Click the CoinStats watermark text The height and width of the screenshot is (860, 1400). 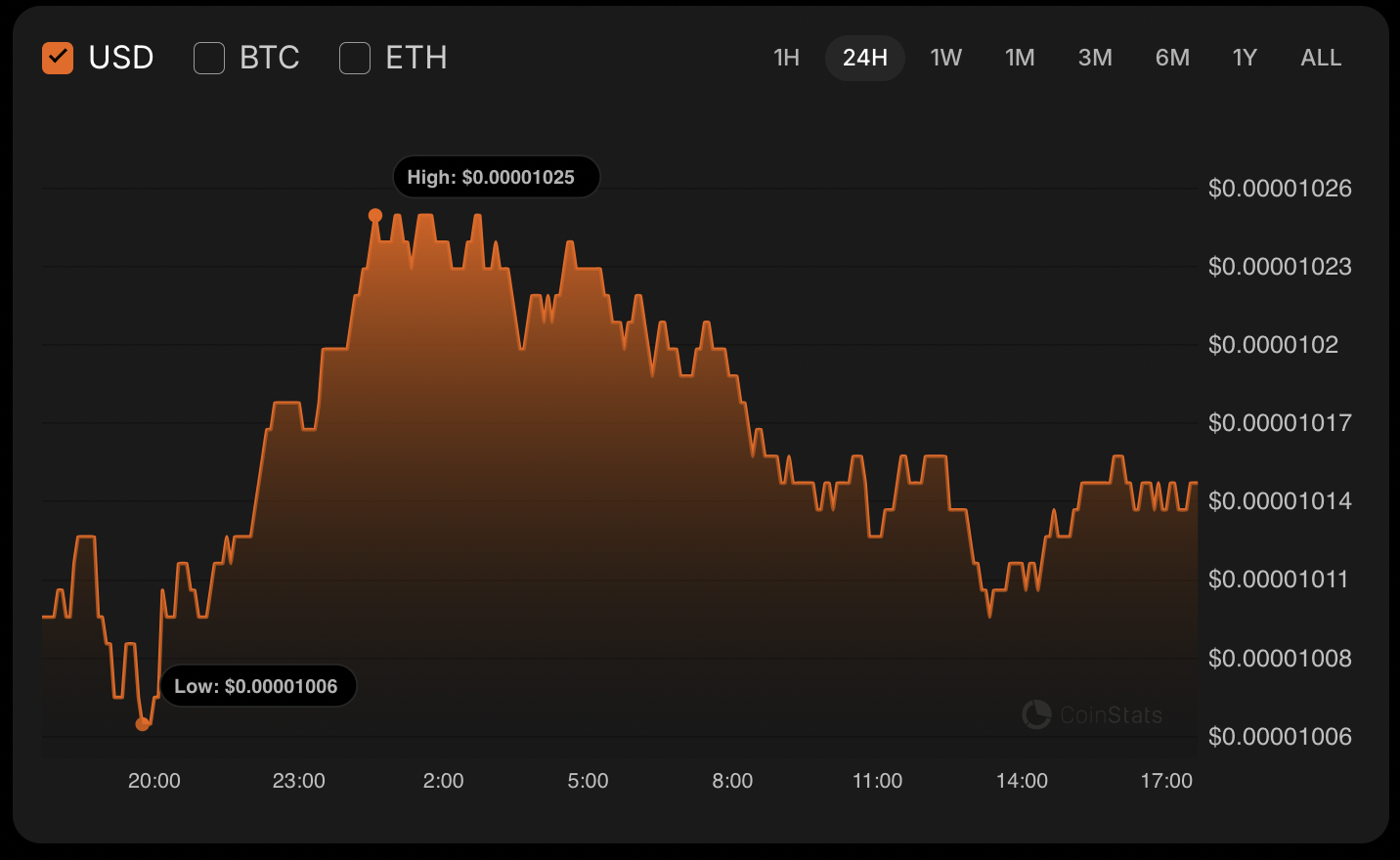[x=1112, y=715]
